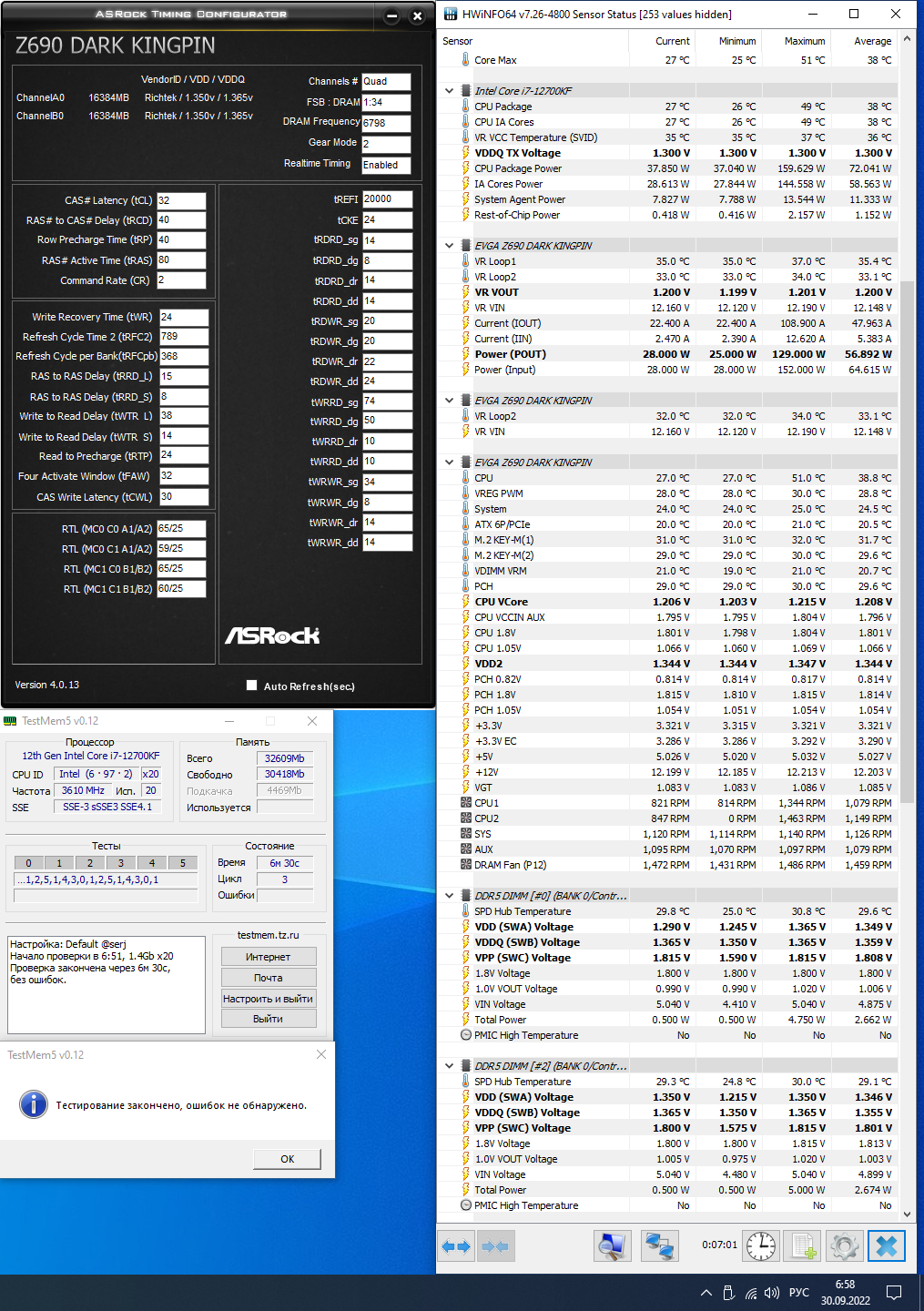Click thermometer icon beside CPU Package
Viewport: 924px width, 1311px height.
point(466,107)
